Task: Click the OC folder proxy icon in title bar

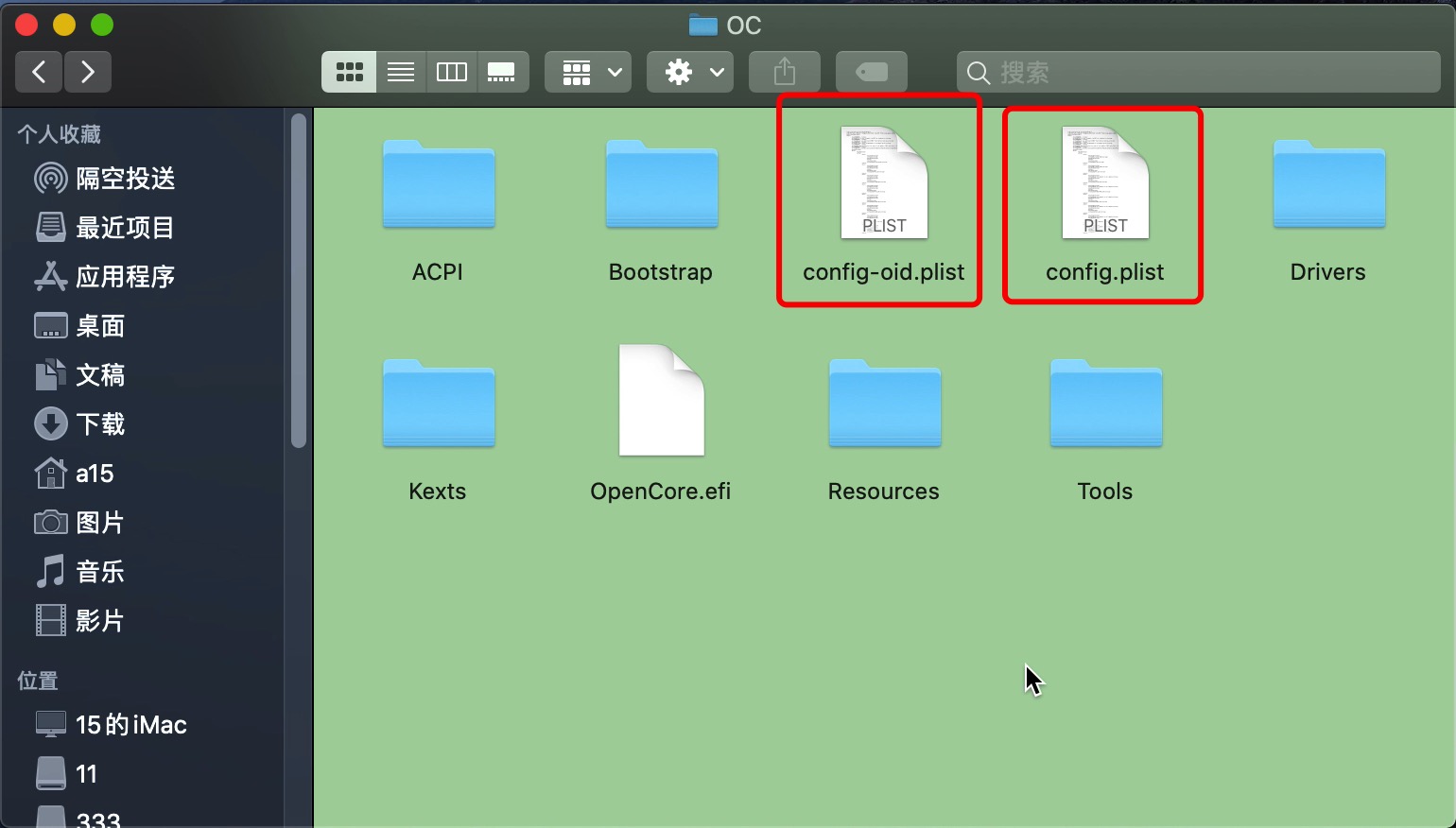Action: (x=702, y=26)
